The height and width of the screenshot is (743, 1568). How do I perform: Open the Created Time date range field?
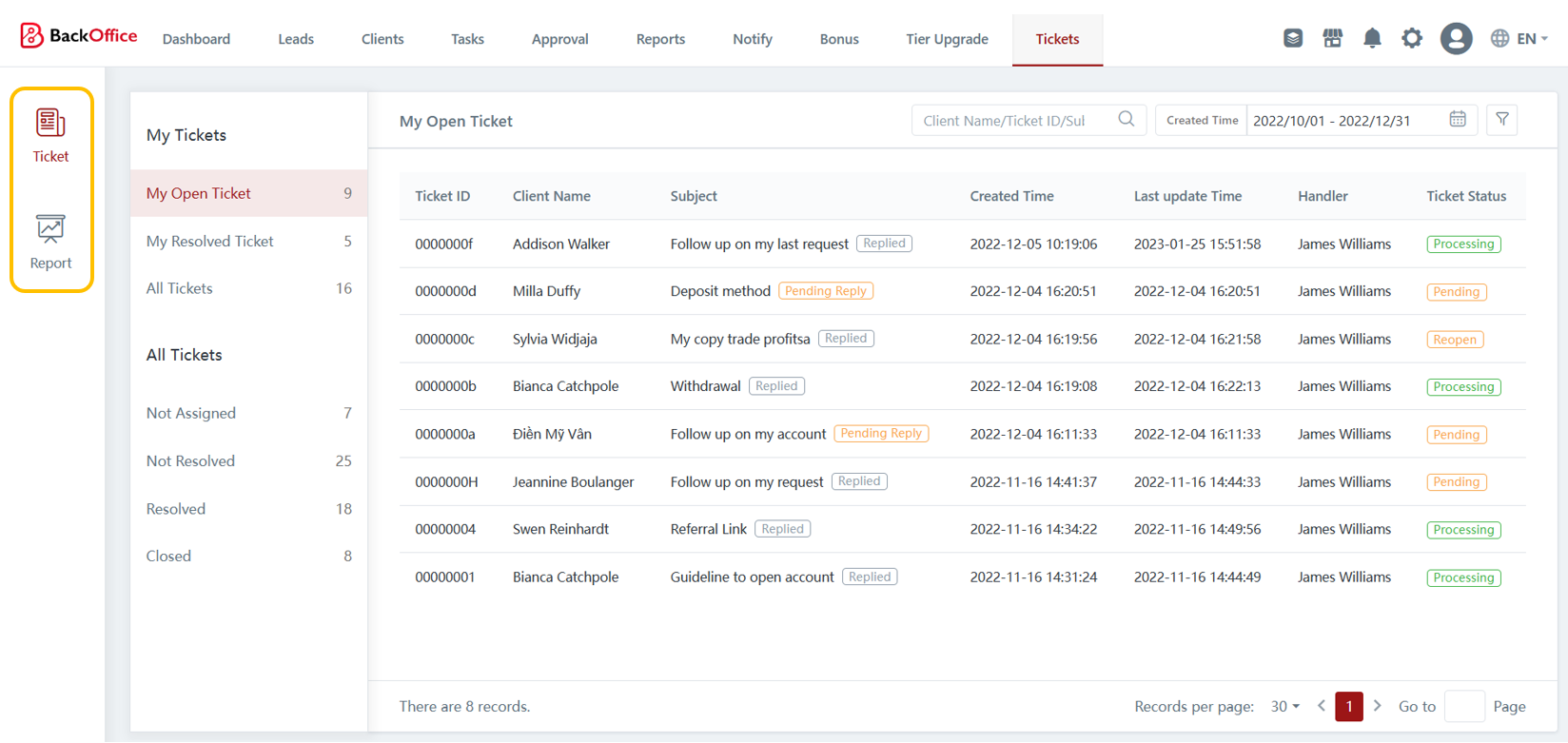pos(1343,121)
